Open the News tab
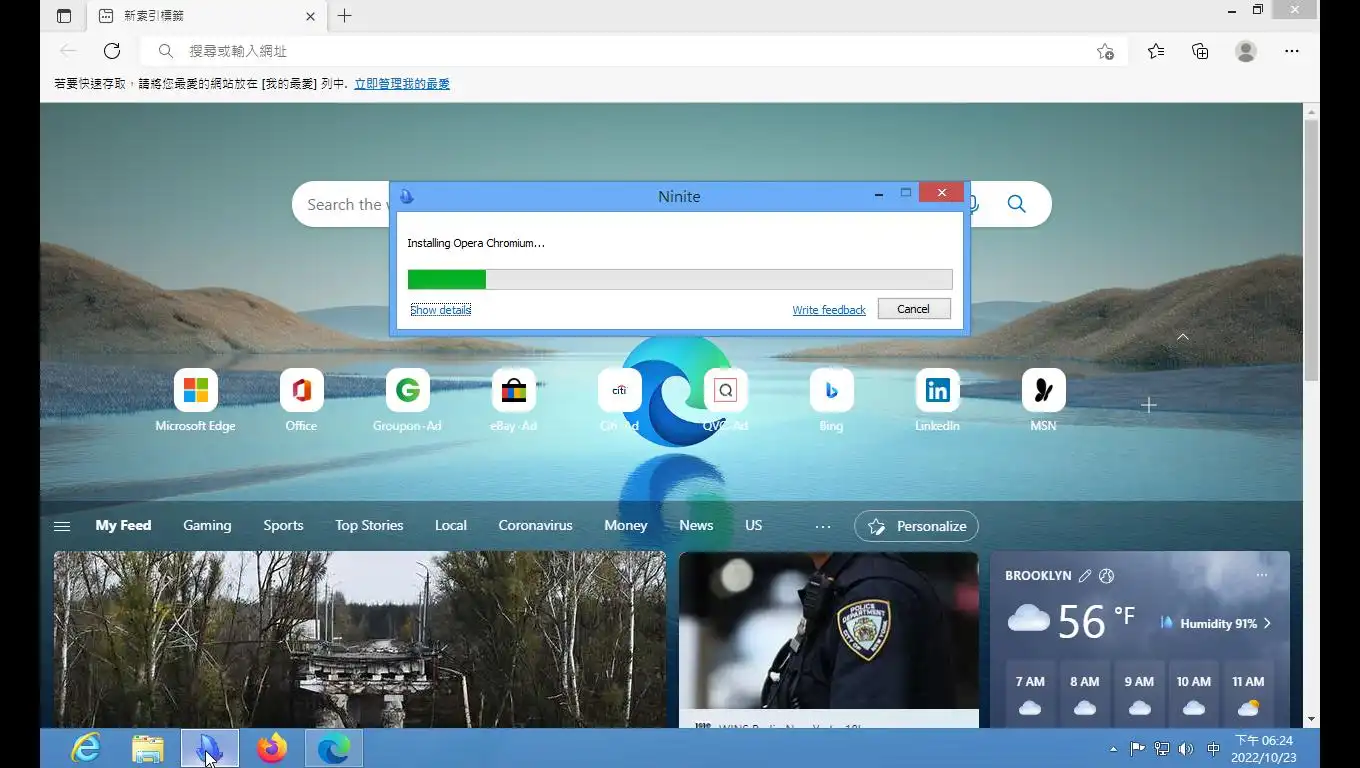Screen dimensions: 1360x768 696,525
